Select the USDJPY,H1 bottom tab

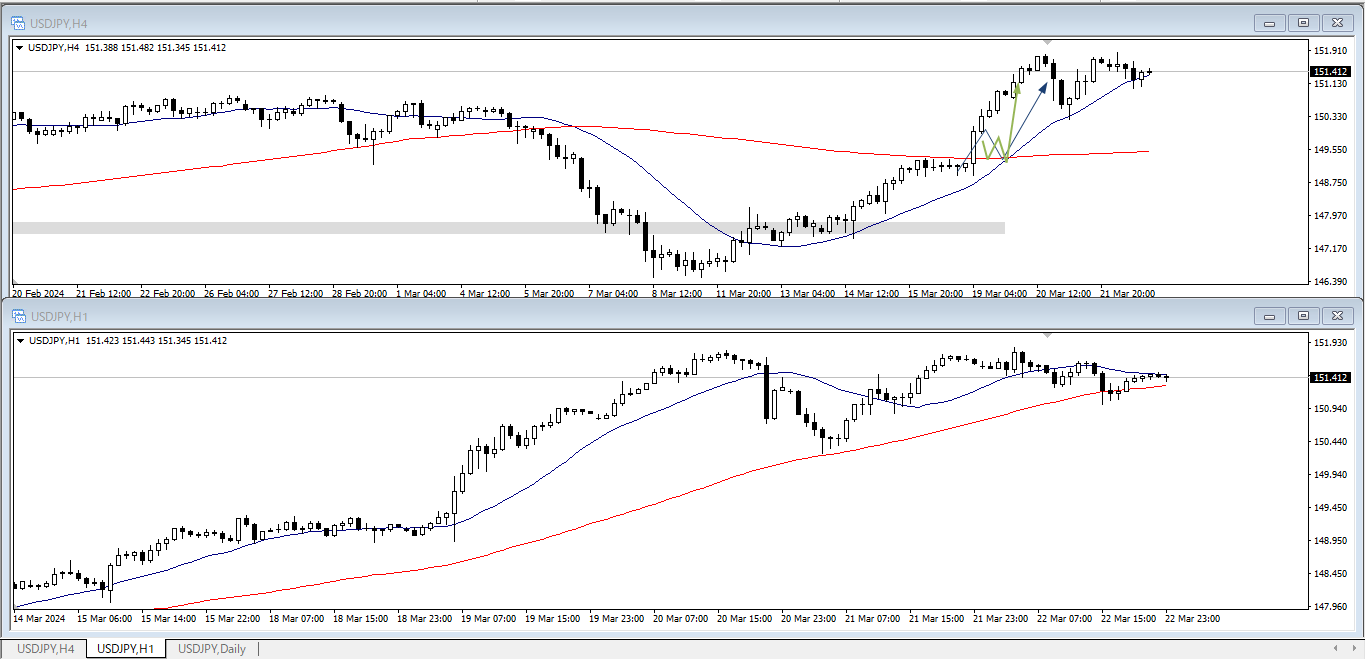(x=125, y=649)
